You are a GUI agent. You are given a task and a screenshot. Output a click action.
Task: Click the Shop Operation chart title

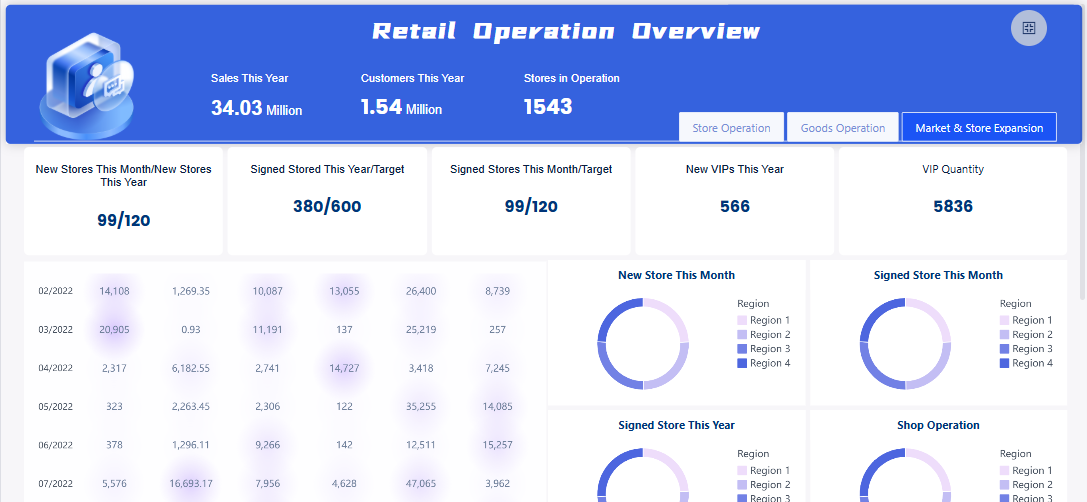point(939,425)
